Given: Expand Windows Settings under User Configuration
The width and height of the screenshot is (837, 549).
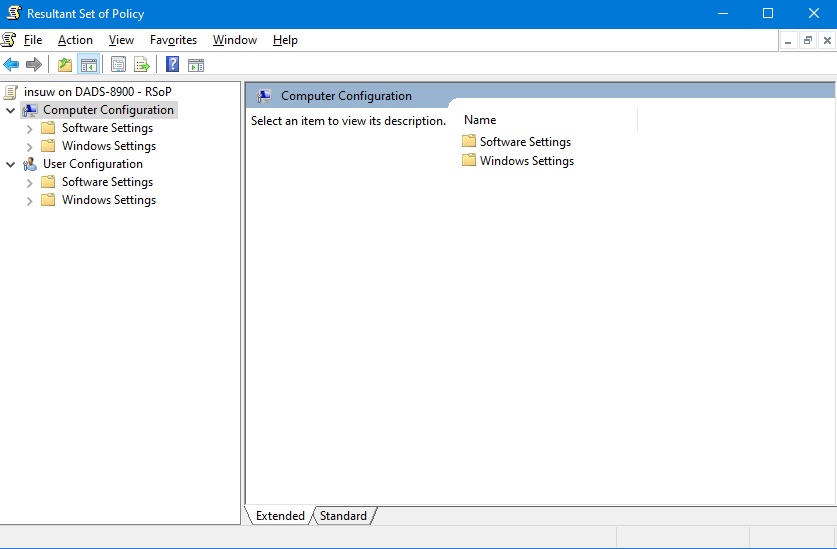Looking at the screenshot, I should pos(29,201).
